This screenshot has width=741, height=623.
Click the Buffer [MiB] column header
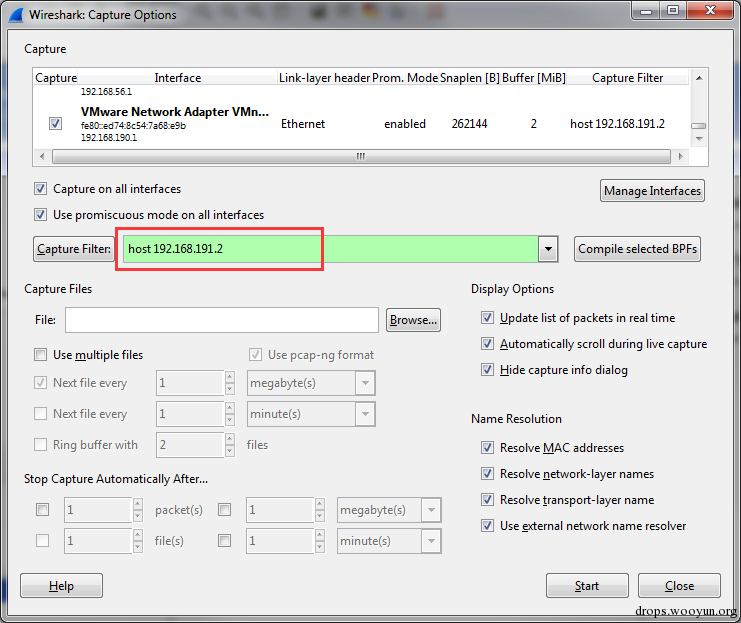click(x=534, y=78)
